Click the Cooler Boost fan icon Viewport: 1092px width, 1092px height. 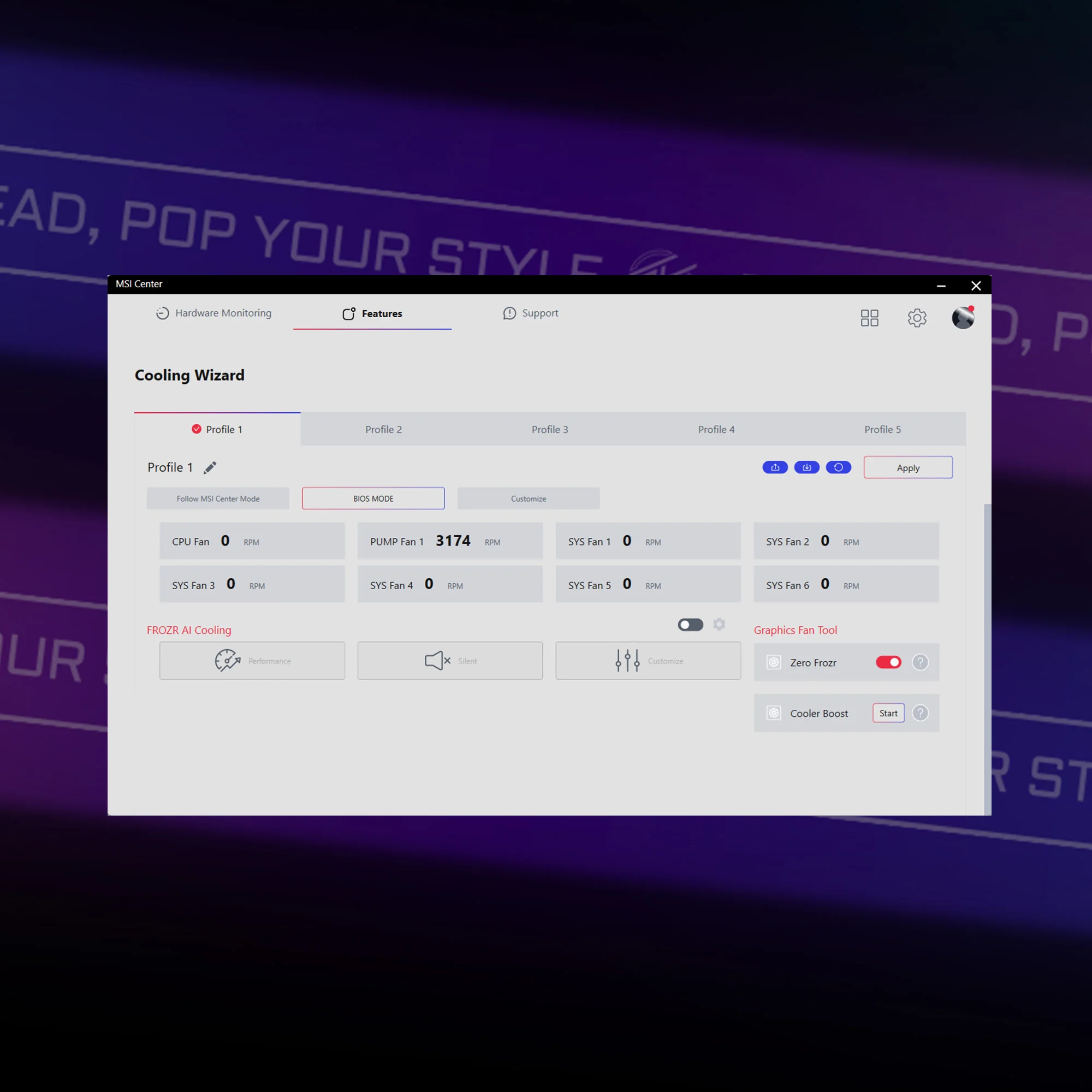click(x=774, y=713)
